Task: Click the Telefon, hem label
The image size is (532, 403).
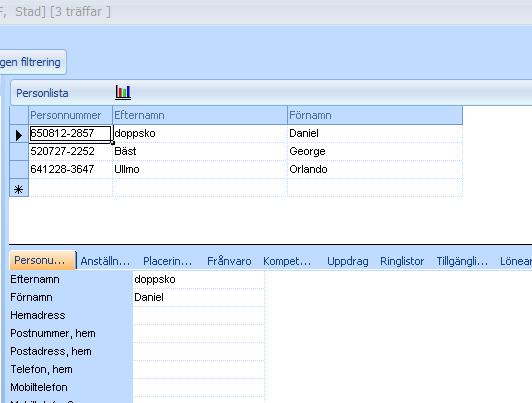Action: 41,369
